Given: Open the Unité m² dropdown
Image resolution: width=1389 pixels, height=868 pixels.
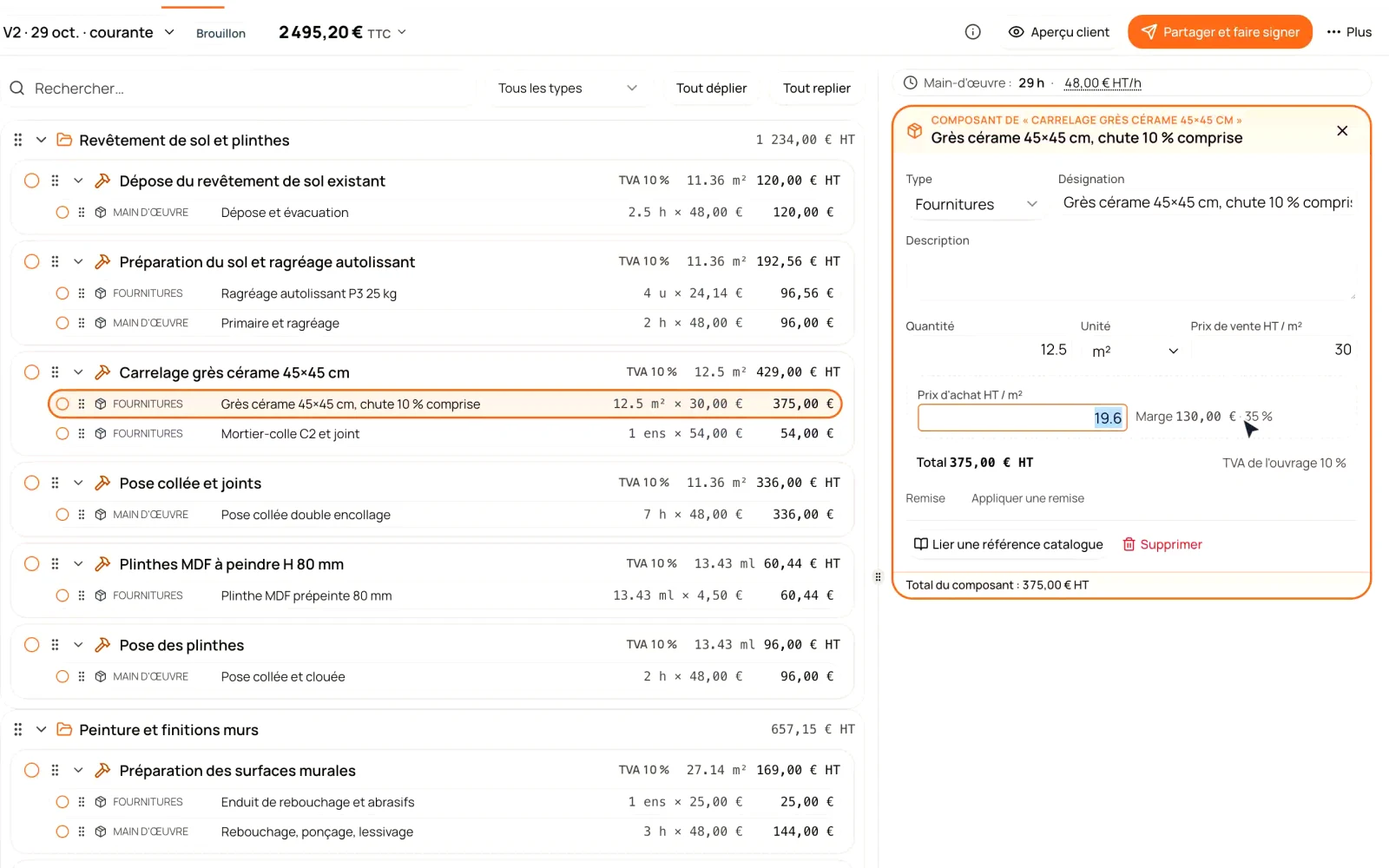Looking at the screenshot, I should (1135, 351).
